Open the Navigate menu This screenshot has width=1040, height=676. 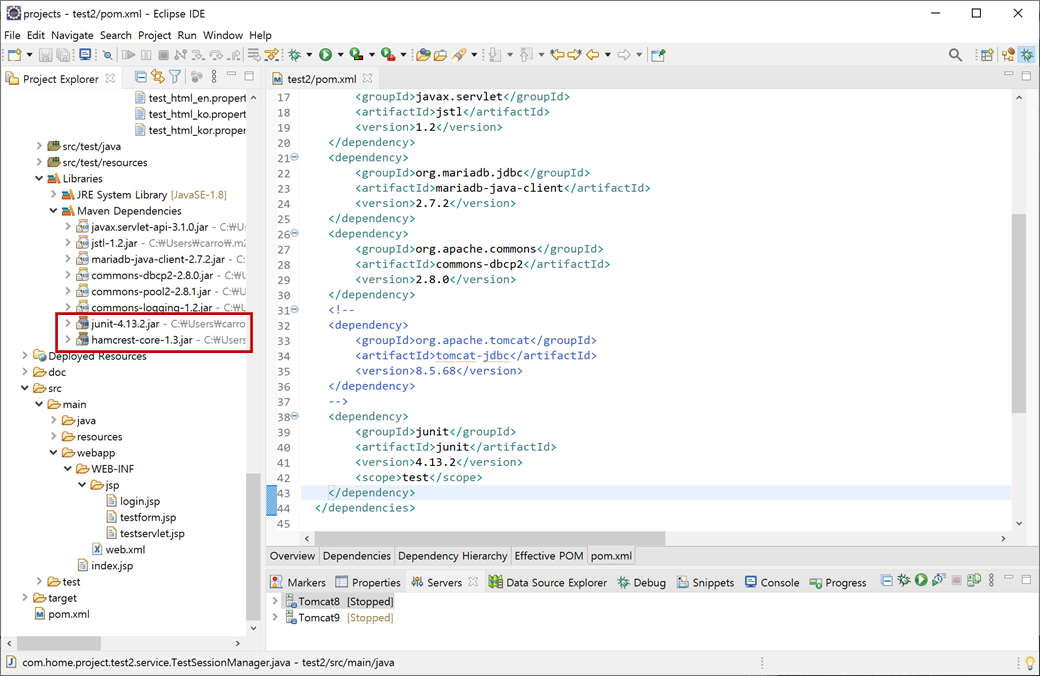click(x=72, y=35)
